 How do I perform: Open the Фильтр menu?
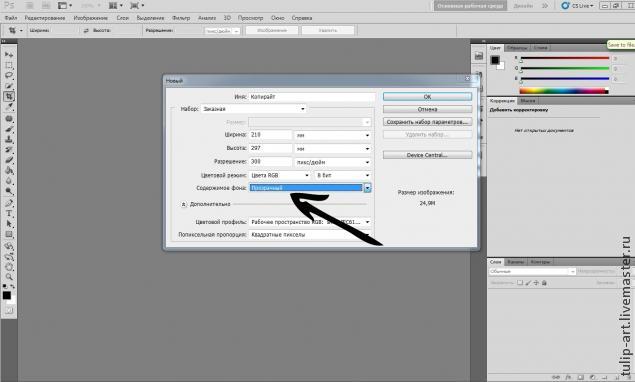[x=181, y=18]
